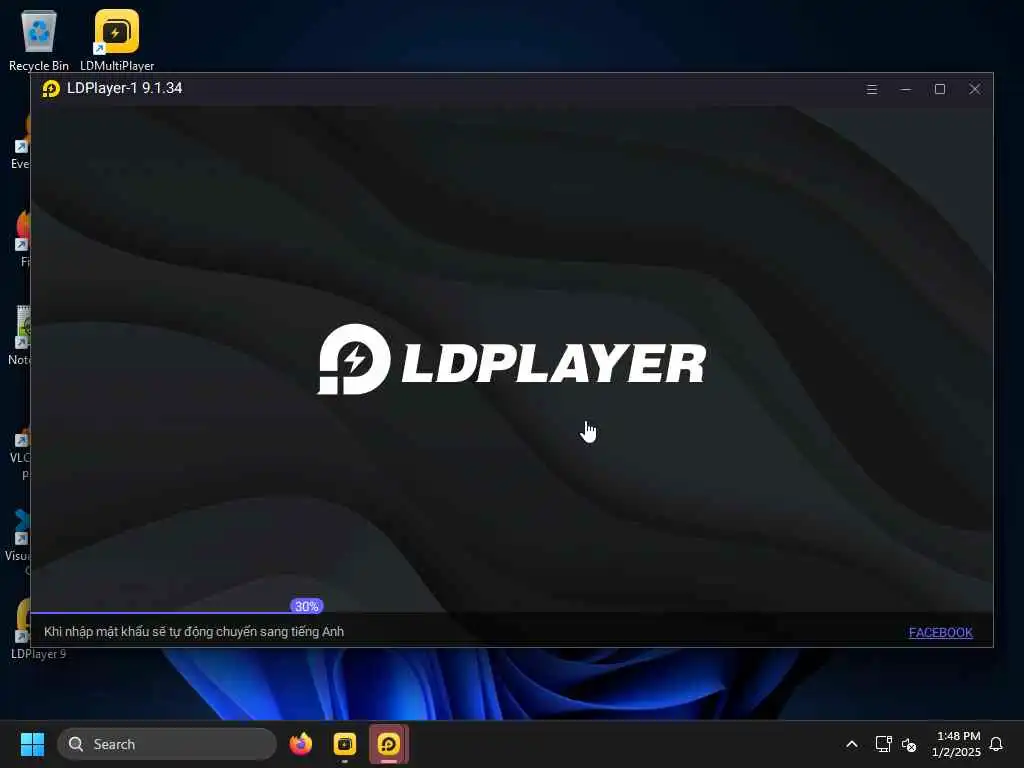Click the 30% loading progress indicator
The width and height of the screenshot is (1024, 768).
[306, 606]
